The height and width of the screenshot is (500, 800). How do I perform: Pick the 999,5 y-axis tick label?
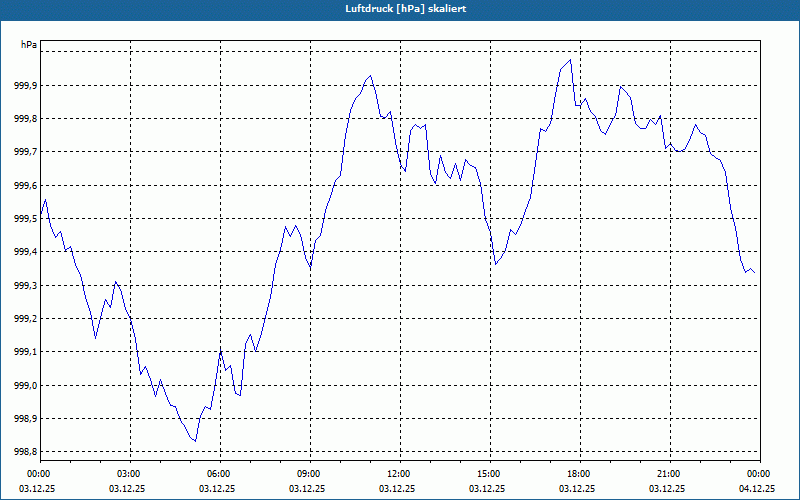[x=26, y=219]
